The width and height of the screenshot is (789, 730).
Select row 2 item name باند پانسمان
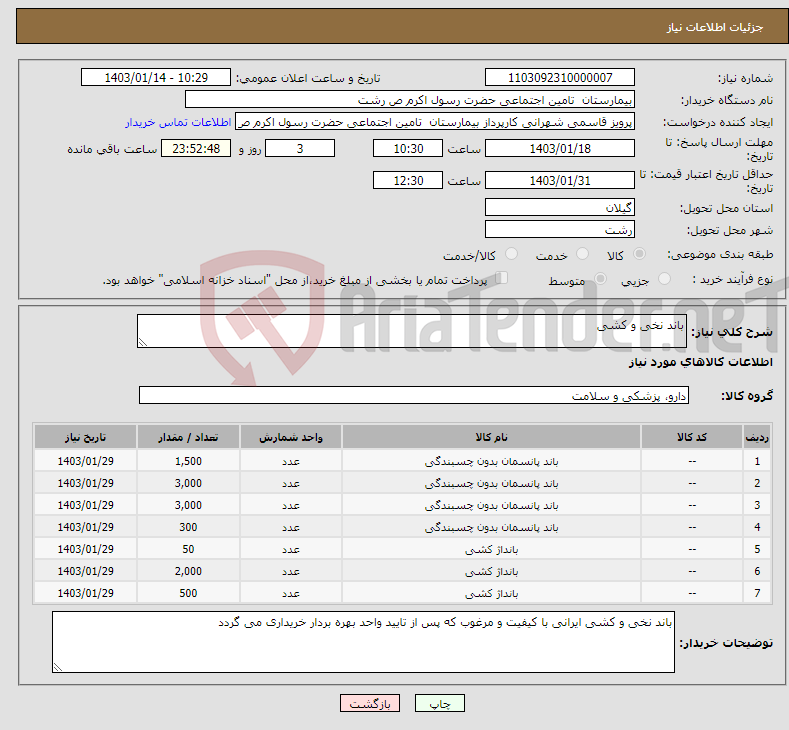pos(492,483)
